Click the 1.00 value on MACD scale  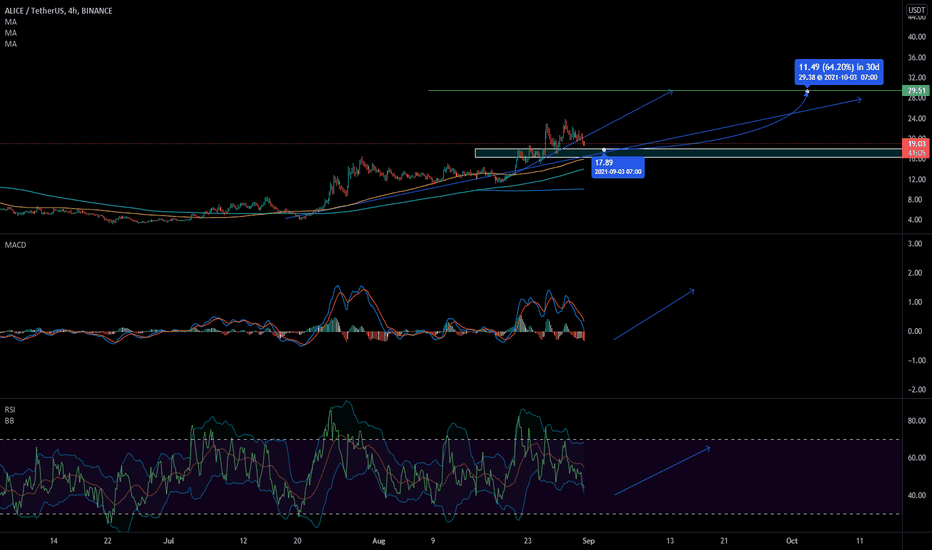click(915, 302)
